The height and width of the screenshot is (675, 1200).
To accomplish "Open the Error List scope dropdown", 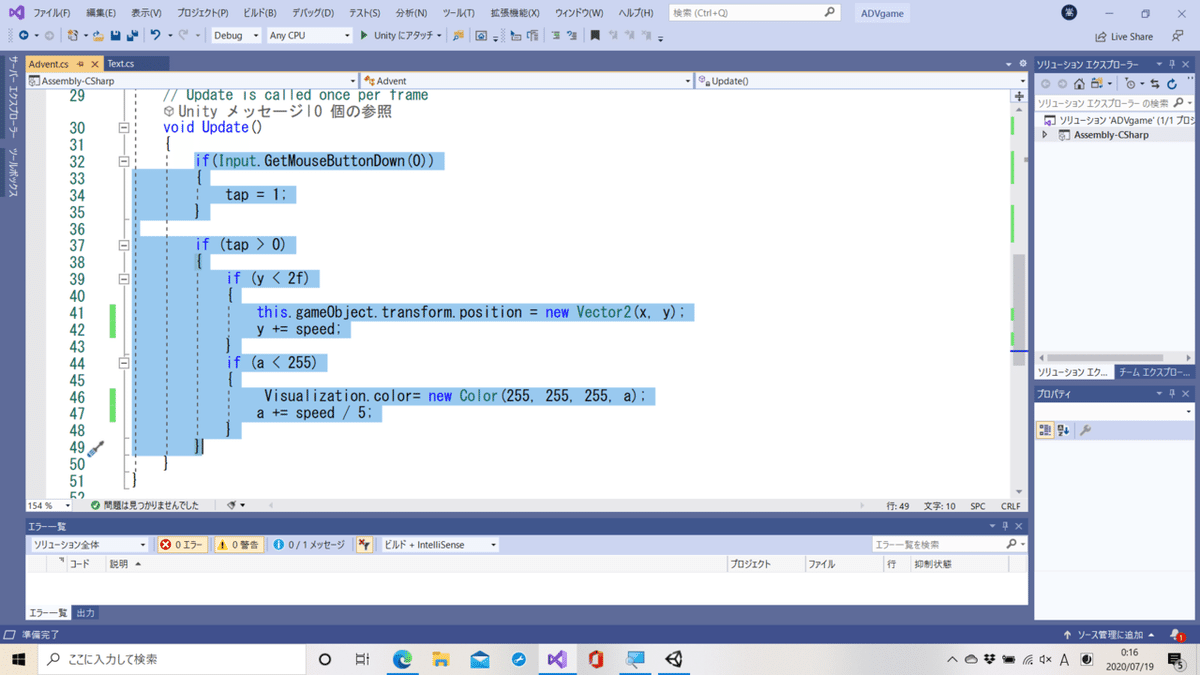I will [89, 545].
